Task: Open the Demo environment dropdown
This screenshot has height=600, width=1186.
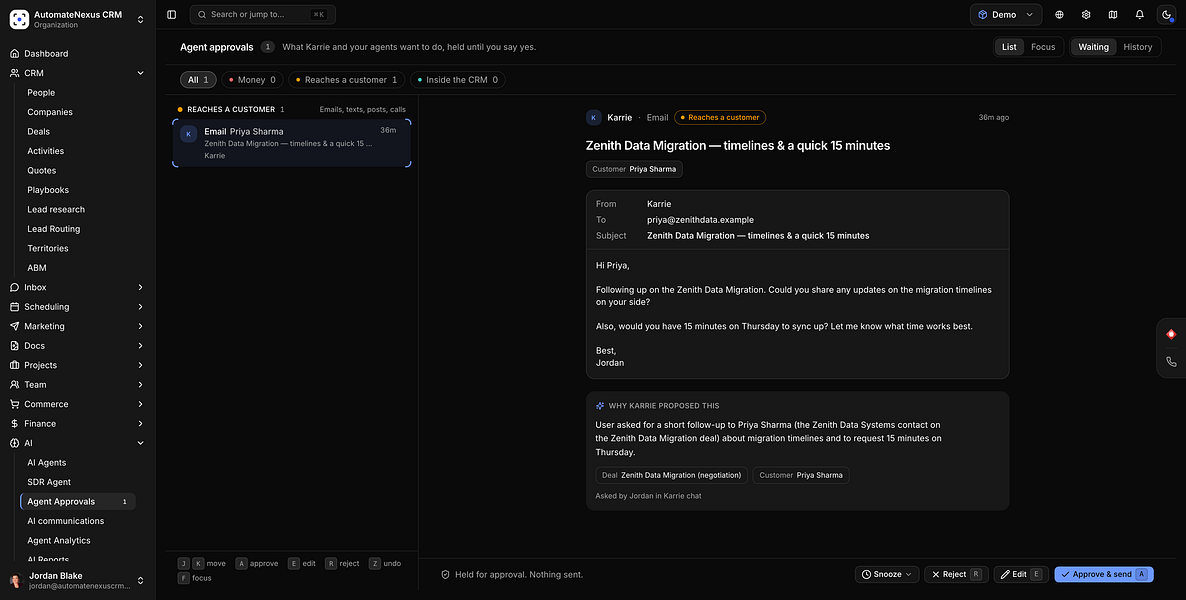Action: tap(1005, 14)
